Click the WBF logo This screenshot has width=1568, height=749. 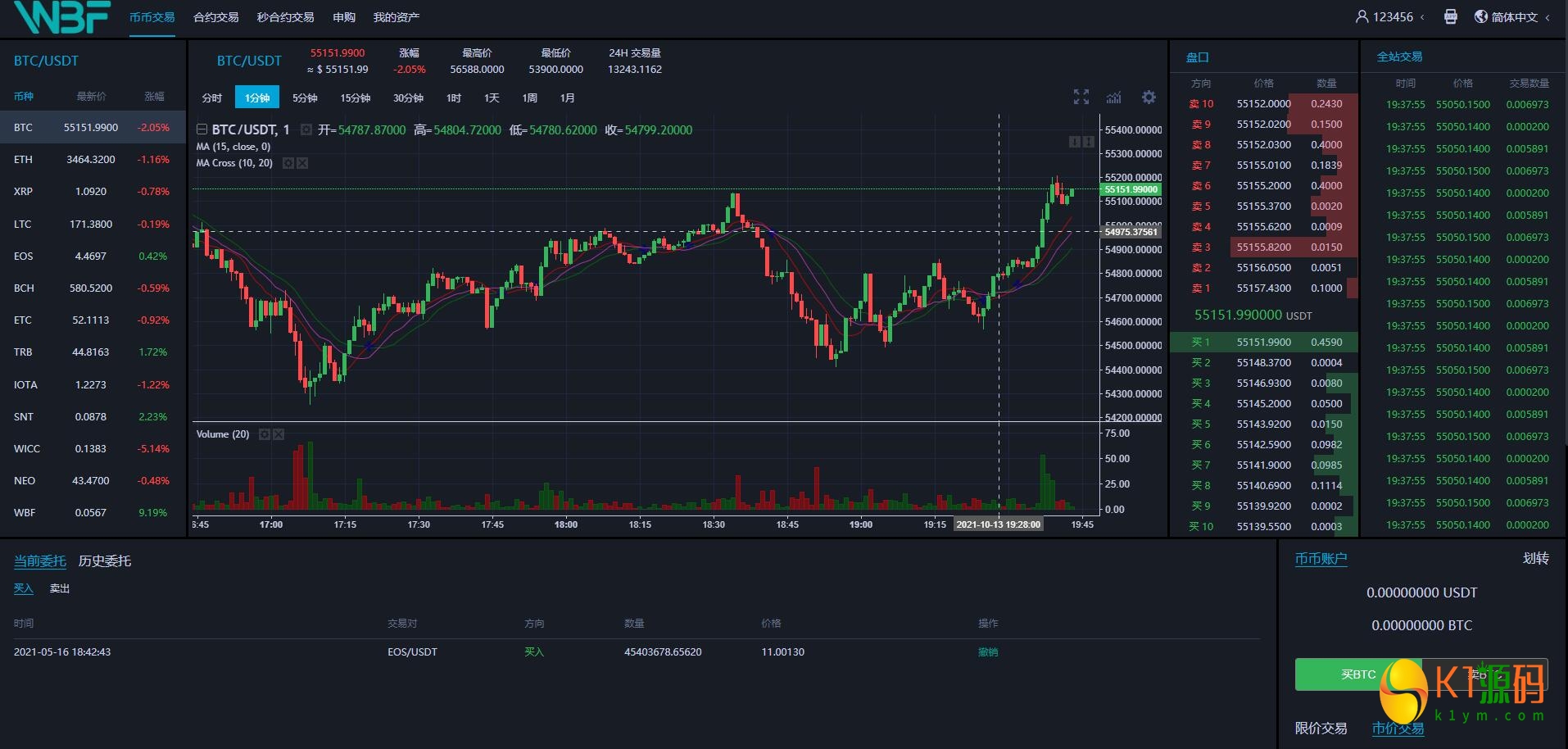(61, 17)
